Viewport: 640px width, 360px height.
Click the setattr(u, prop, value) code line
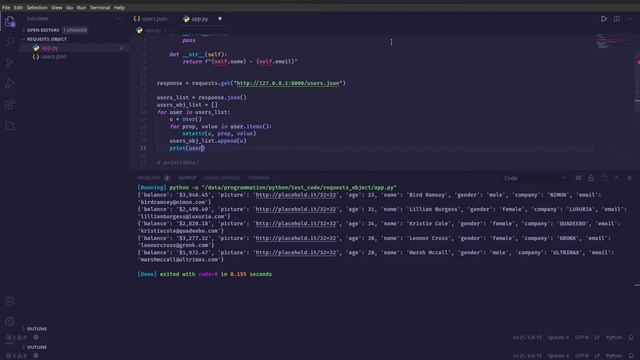point(219,133)
